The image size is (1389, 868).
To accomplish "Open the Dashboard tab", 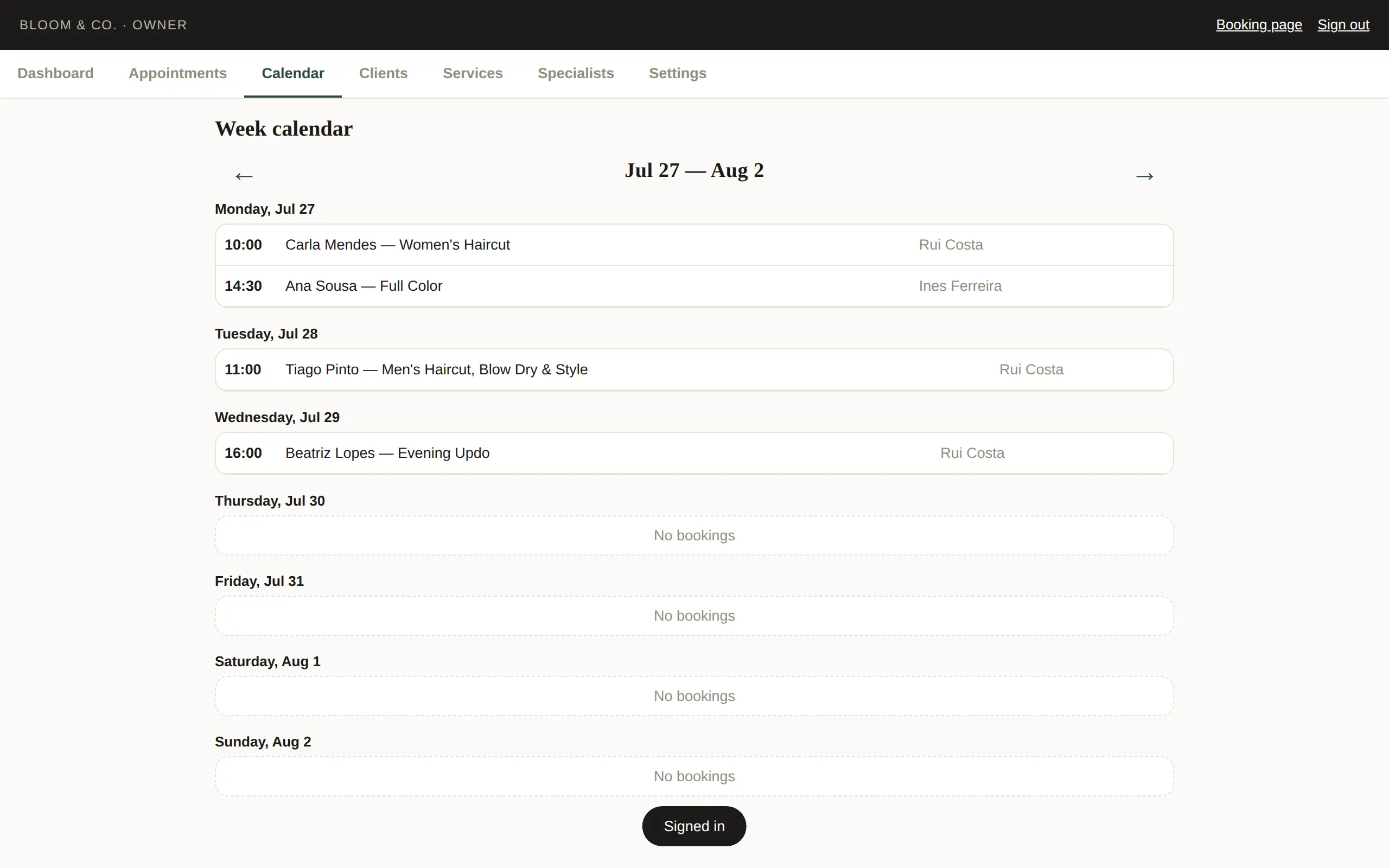I will pos(56,73).
